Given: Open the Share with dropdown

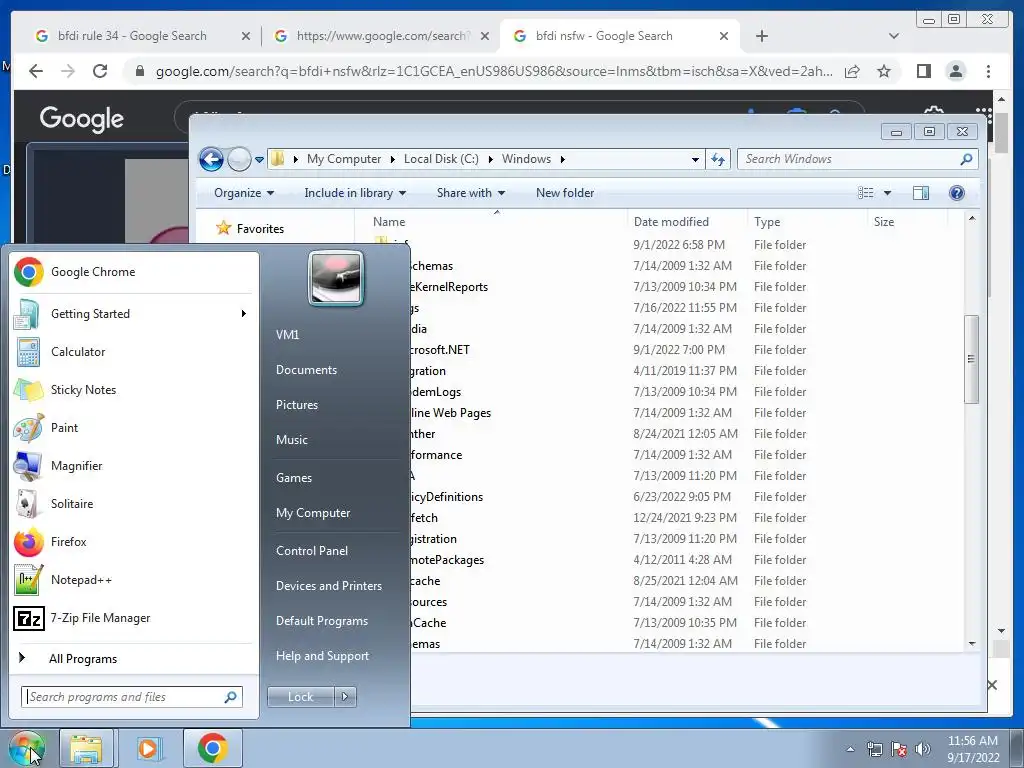Looking at the screenshot, I should coord(471,193).
